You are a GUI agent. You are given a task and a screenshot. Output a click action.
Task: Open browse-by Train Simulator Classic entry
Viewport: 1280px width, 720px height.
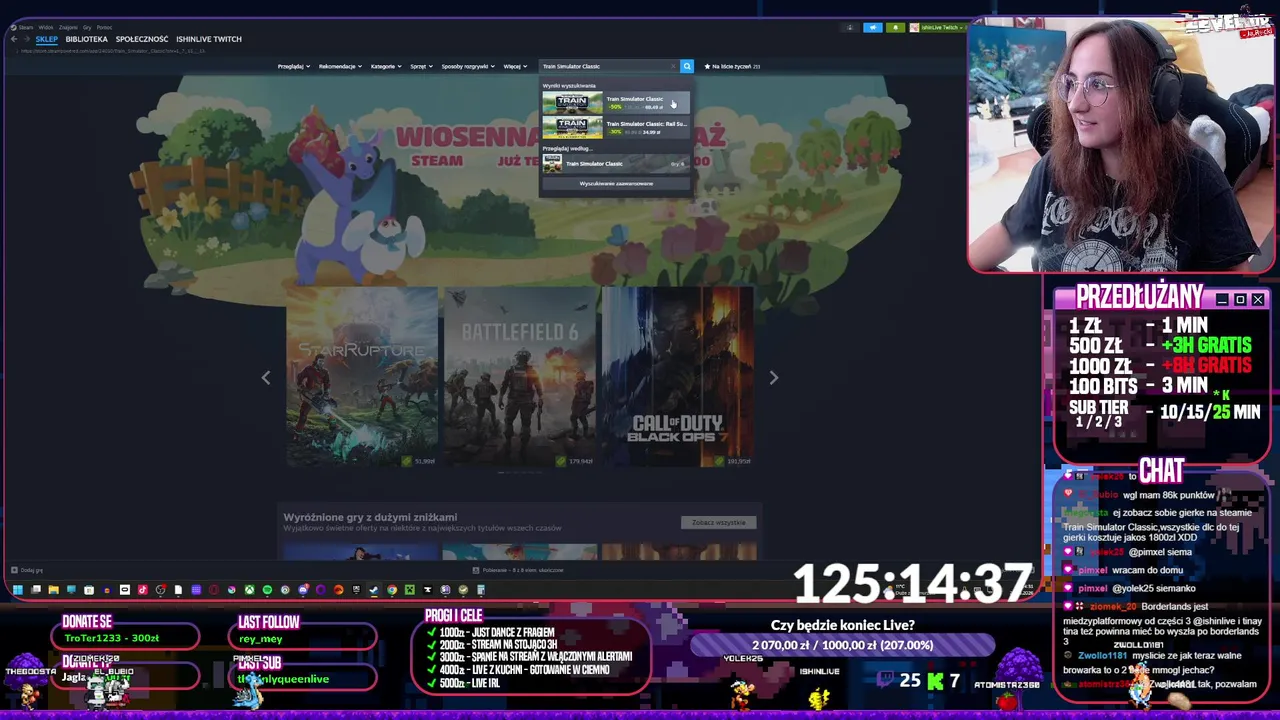coord(615,164)
